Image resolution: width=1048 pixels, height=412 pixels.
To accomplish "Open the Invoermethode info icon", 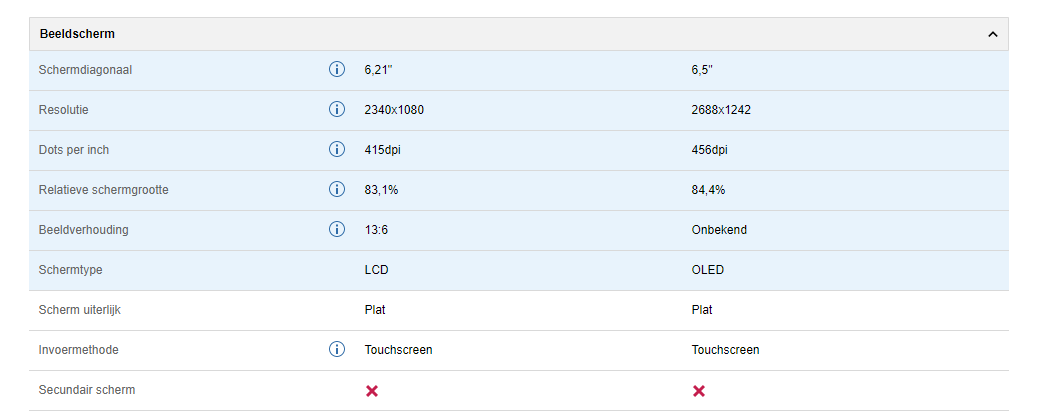I will click(337, 350).
